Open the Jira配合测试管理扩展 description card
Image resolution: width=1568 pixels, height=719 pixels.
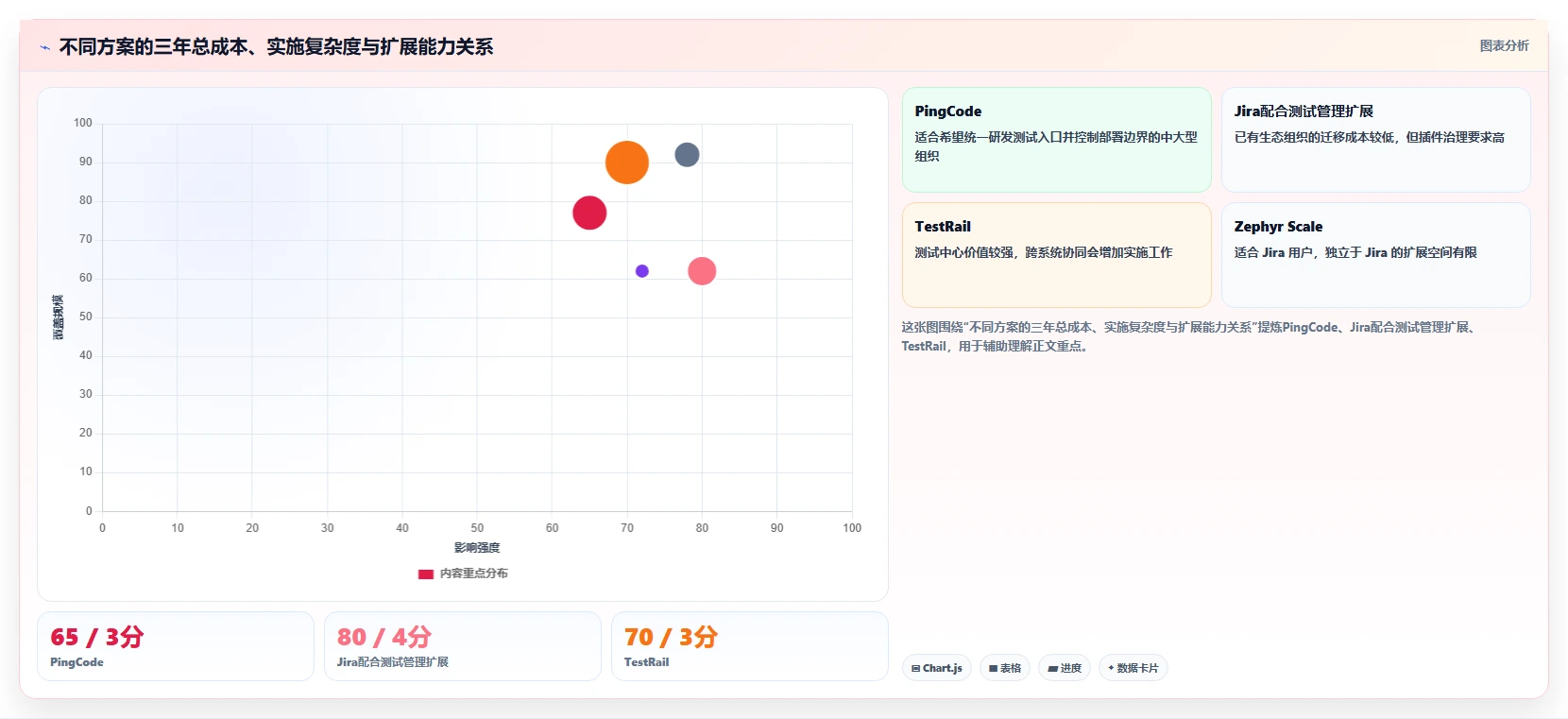1375,140
